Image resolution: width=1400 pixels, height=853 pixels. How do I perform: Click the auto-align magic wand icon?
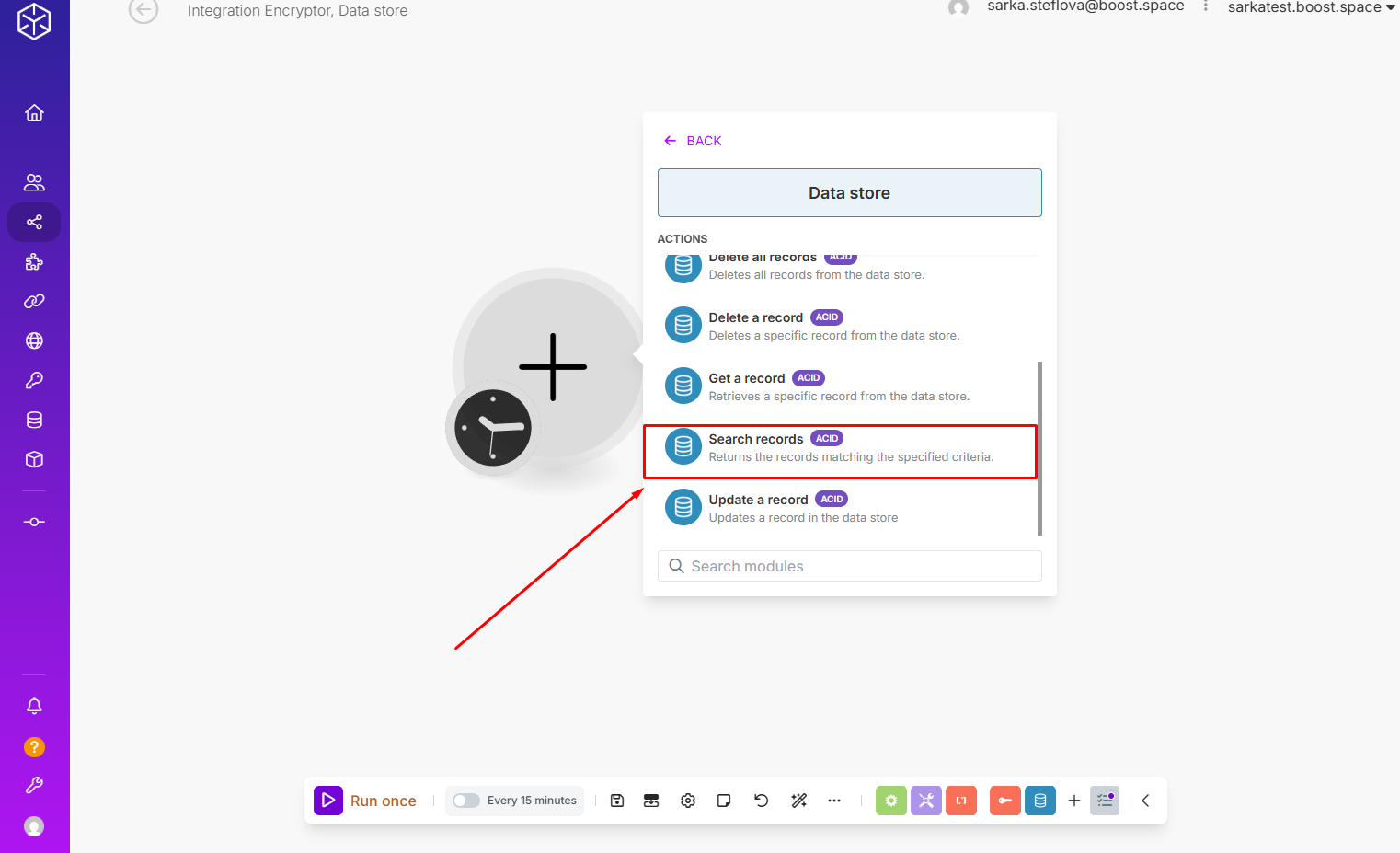point(798,801)
